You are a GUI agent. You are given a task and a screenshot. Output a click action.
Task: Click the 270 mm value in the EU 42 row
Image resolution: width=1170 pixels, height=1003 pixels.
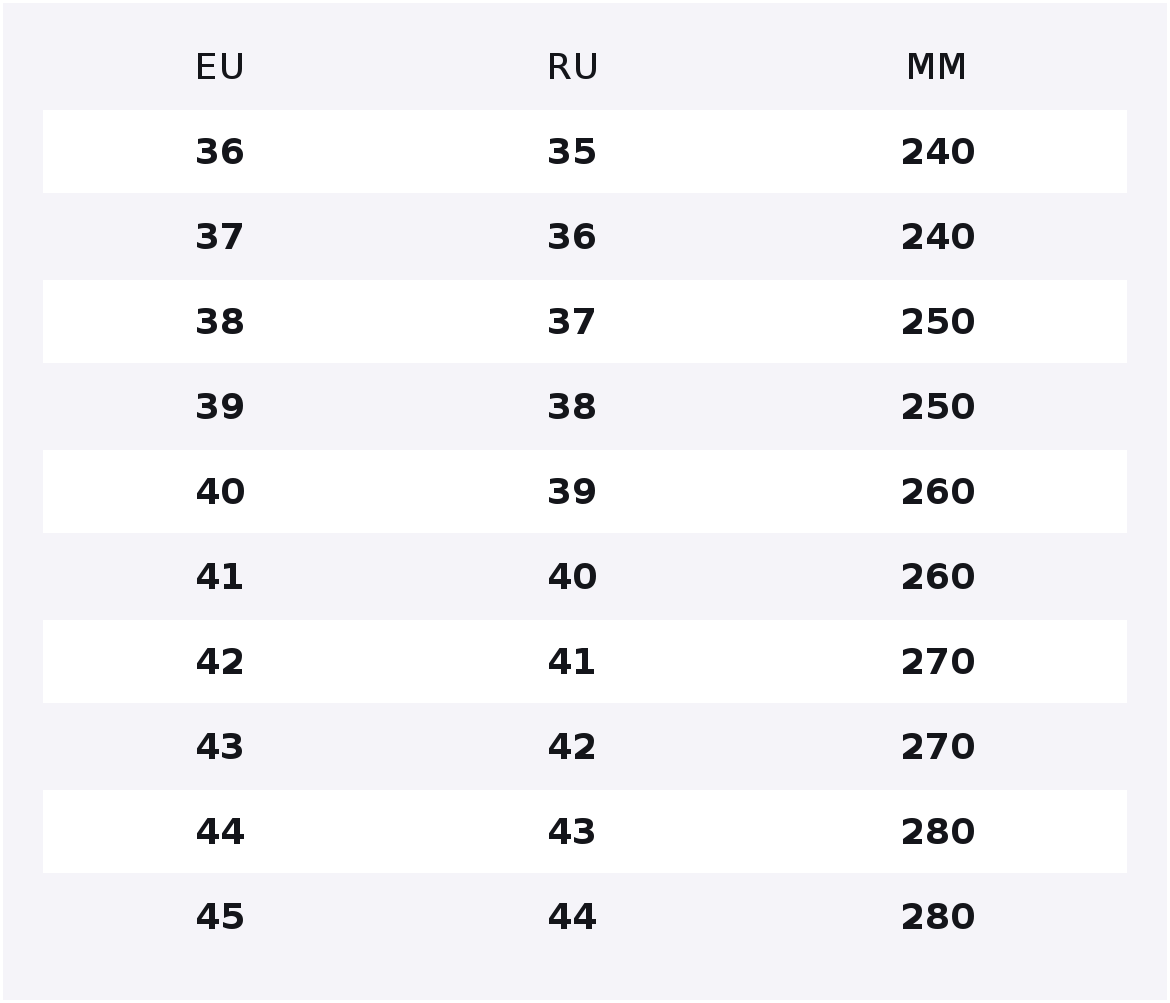coord(938,662)
